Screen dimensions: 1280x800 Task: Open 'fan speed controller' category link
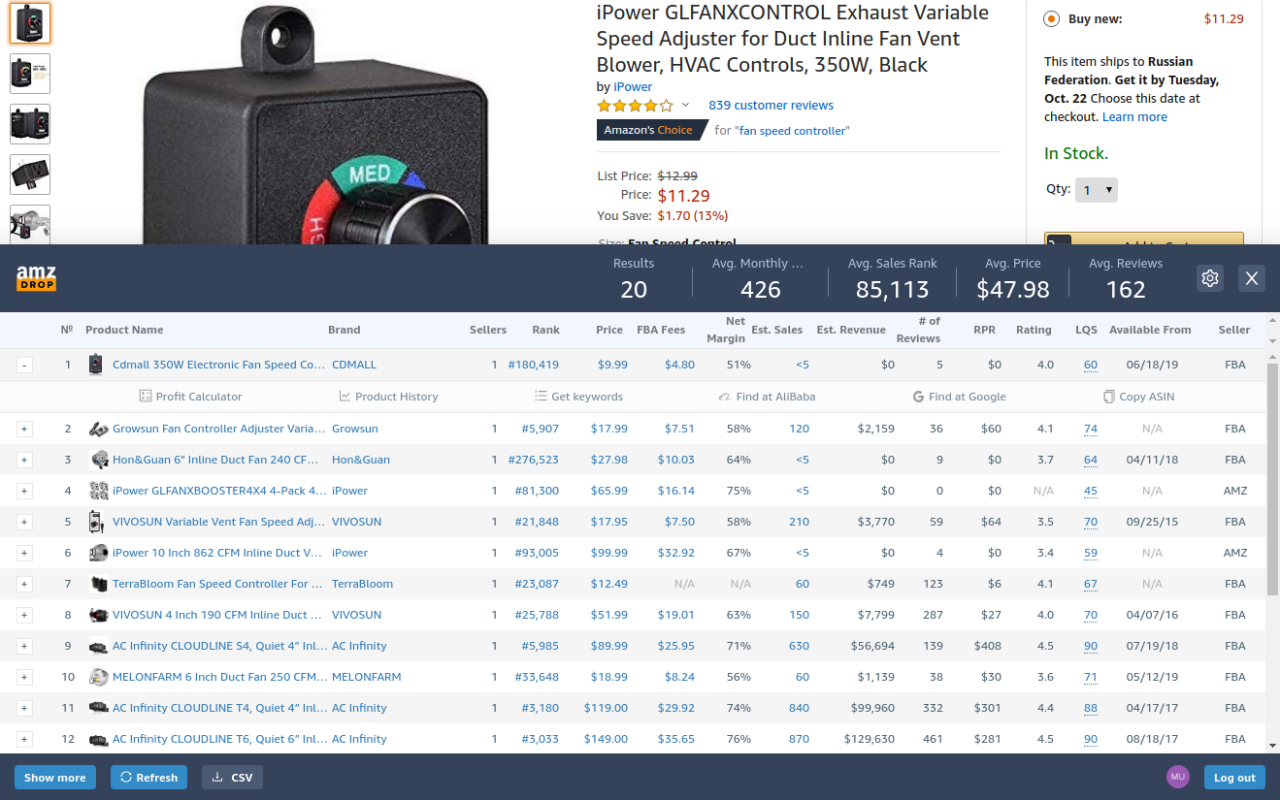[794, 131]
